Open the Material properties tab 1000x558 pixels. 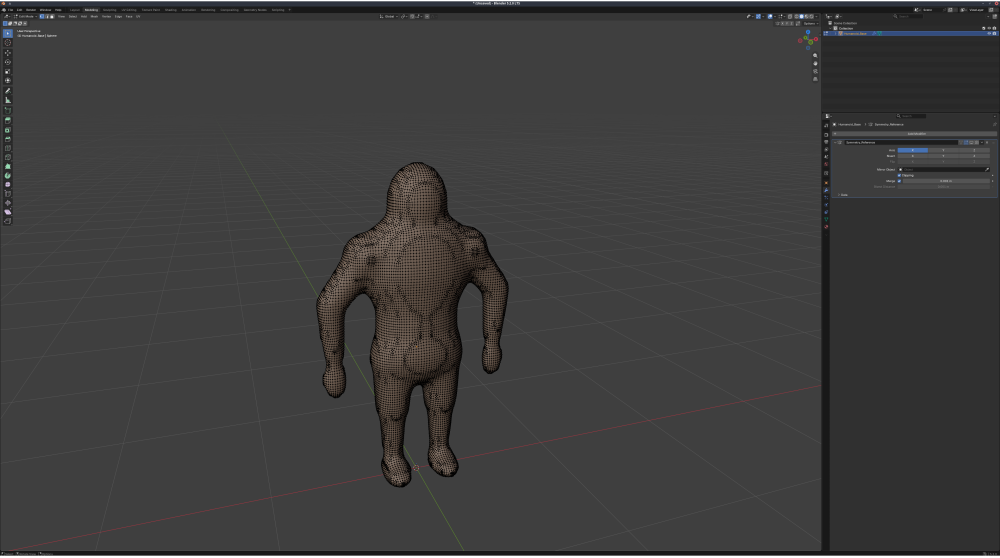tap(826, 226)
